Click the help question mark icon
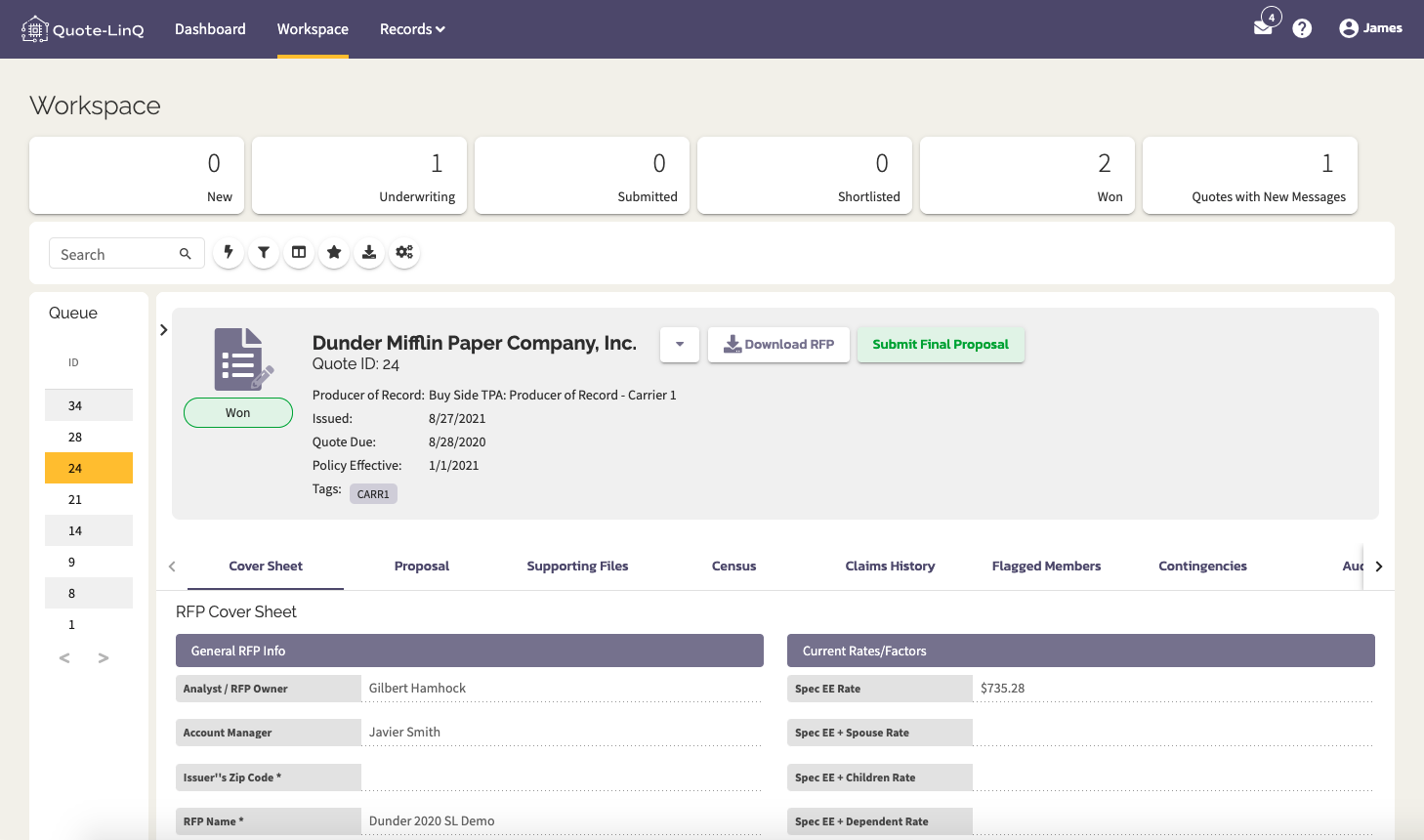 tap(1302, 28)
